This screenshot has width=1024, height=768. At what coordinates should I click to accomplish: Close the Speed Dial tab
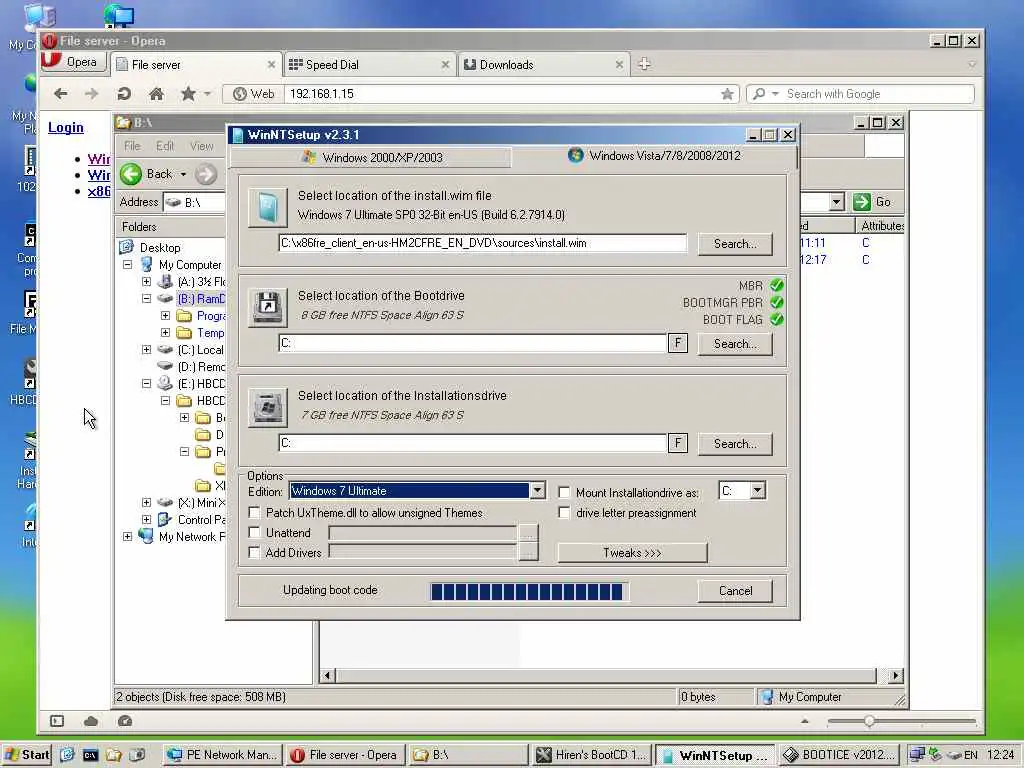445,65
